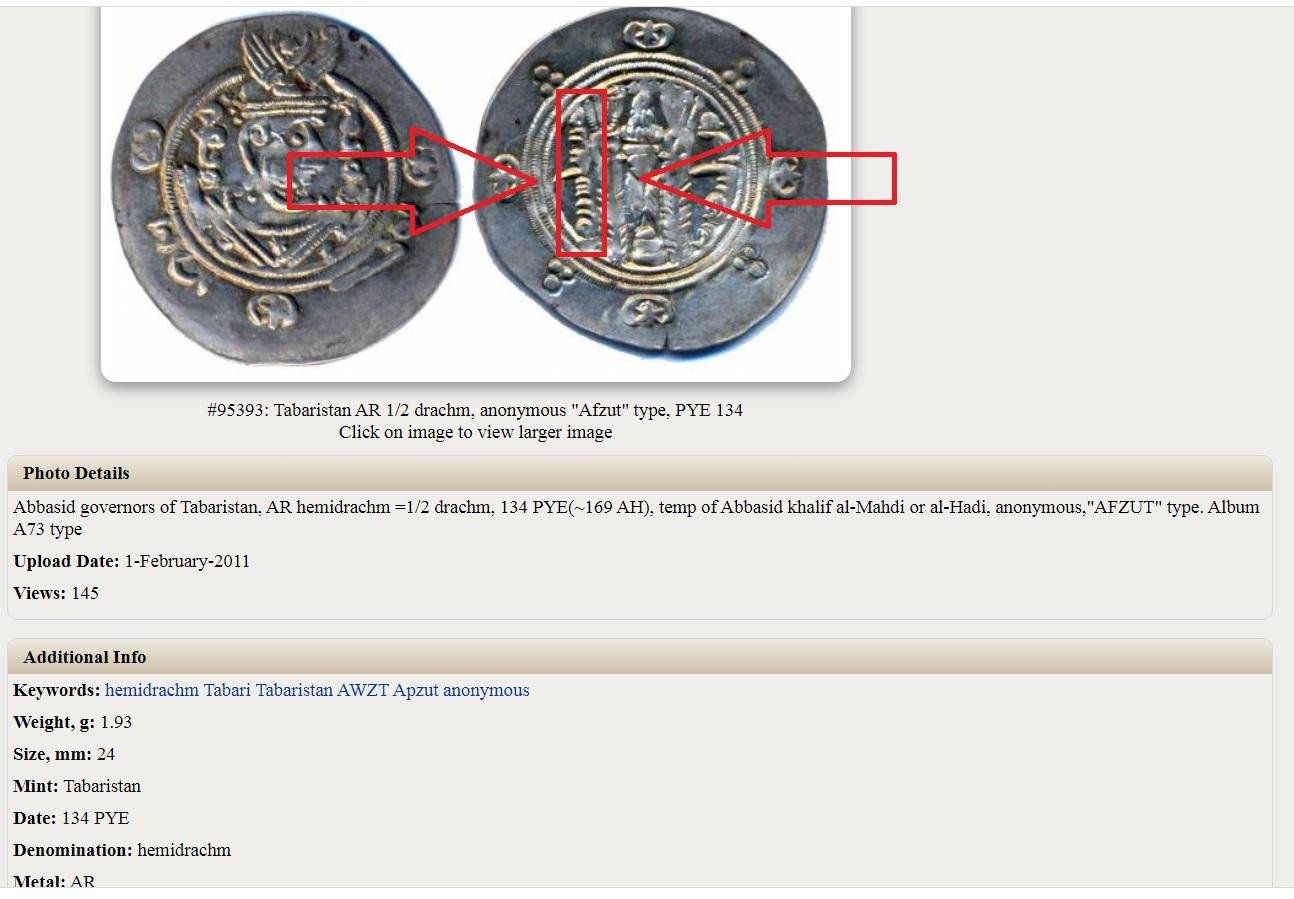Follow the Tabari keyword link
This screenshot has height=899, width=1294.
pos(227,690)
